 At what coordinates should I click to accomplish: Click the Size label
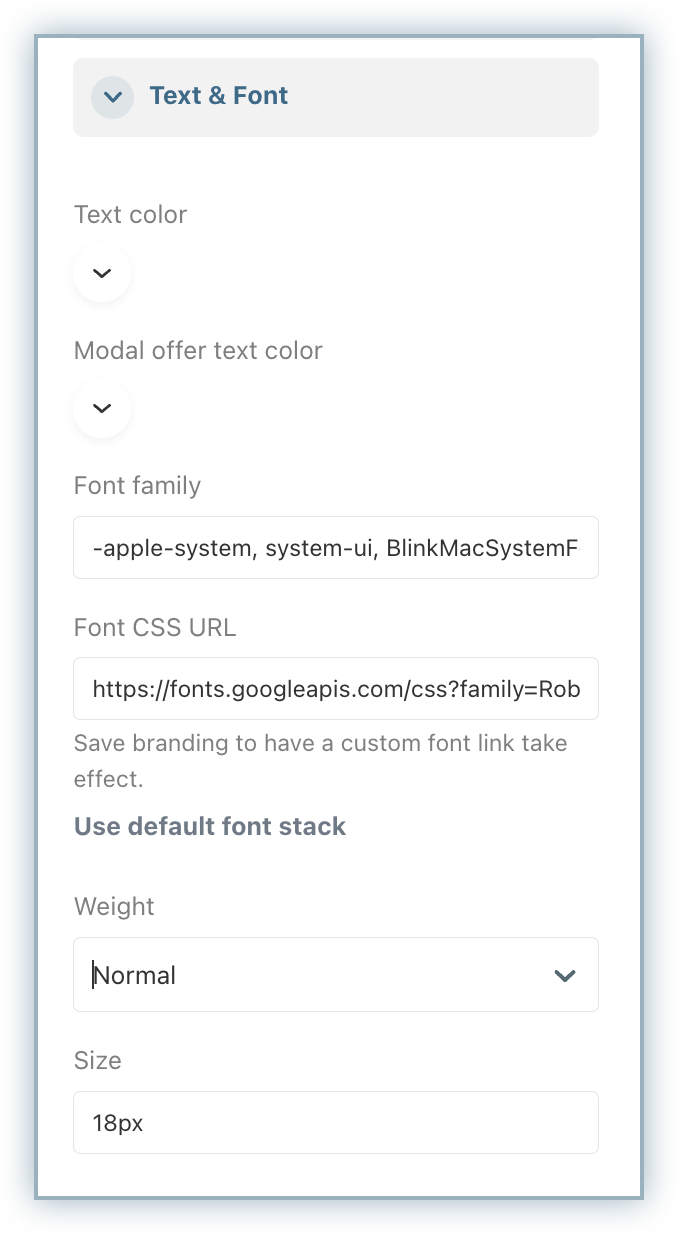pyautogui.click(x=97, y=1061)
